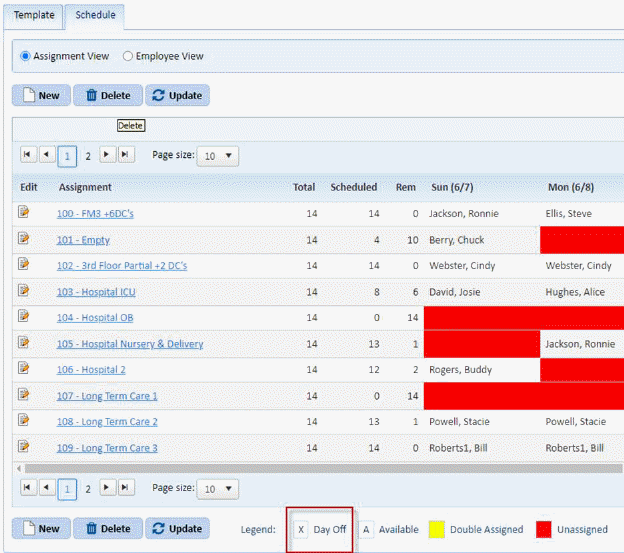Open top Page size dropdown

pyautogui.click(x=217, y=156)
